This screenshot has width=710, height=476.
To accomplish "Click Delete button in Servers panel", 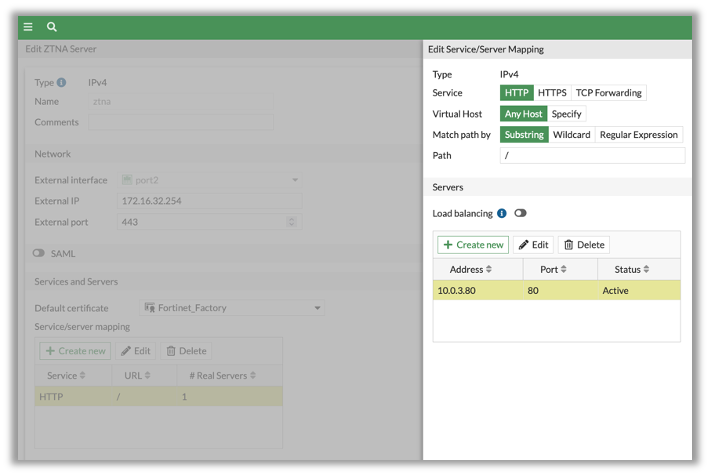I will coord(584,245).
